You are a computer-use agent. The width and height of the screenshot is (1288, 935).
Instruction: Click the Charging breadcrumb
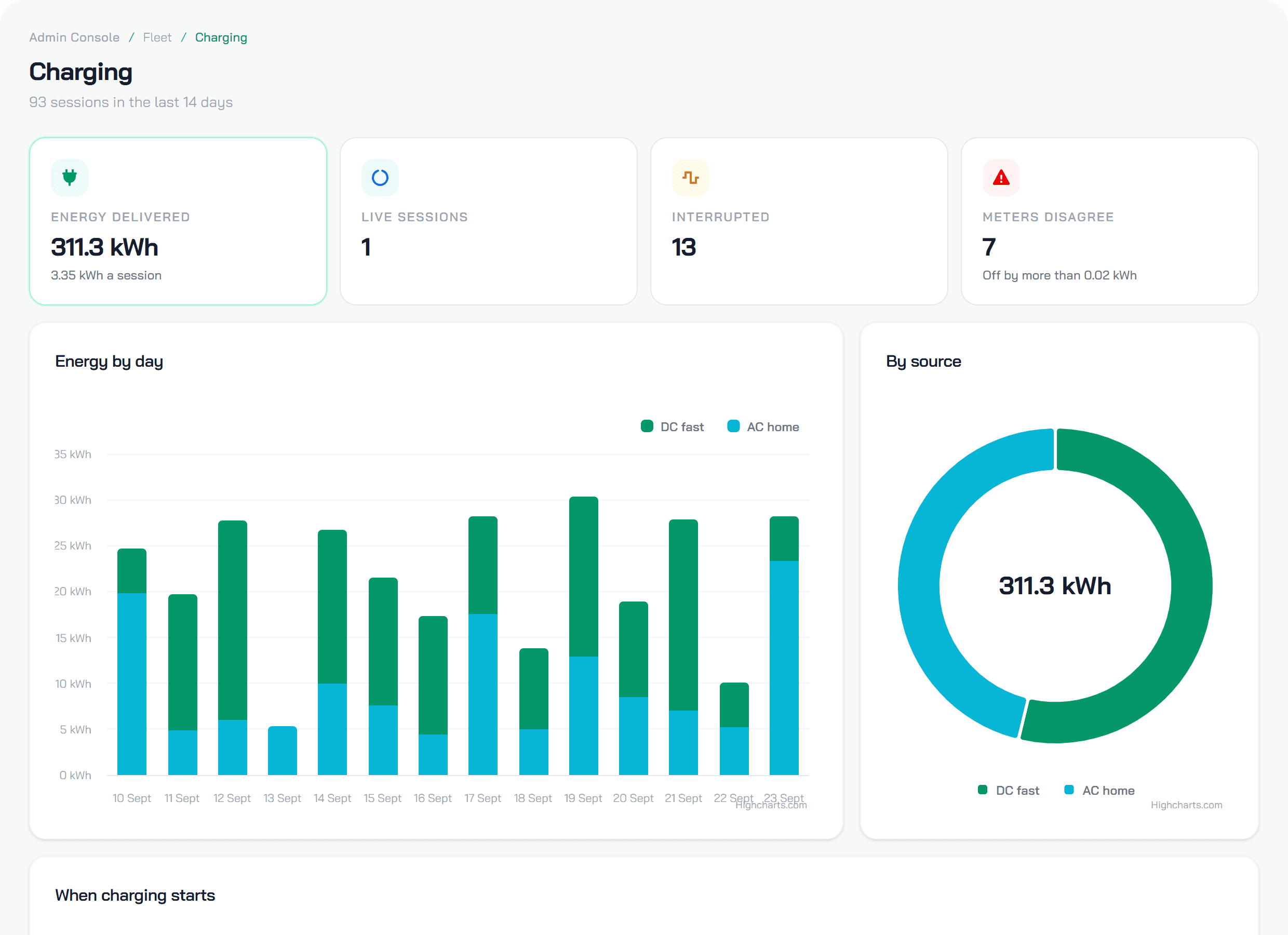click(221, 37)
